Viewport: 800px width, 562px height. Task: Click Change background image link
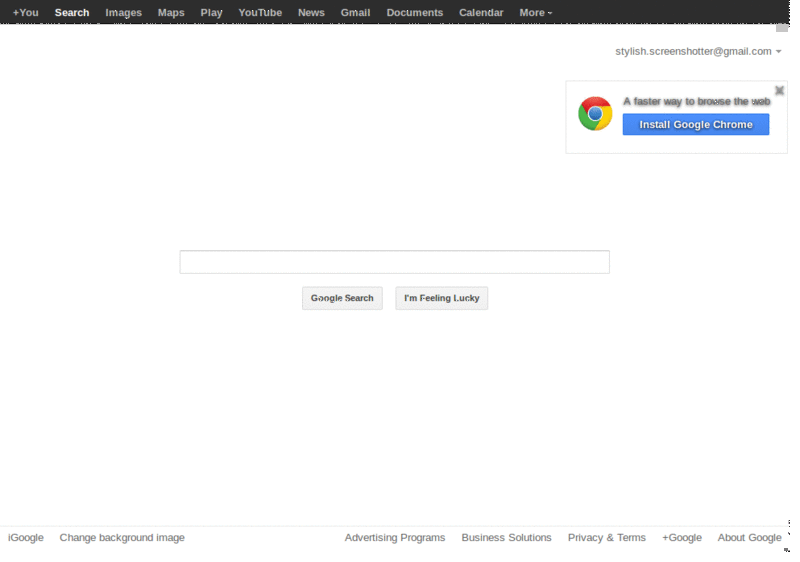click(x=122, y=538)
